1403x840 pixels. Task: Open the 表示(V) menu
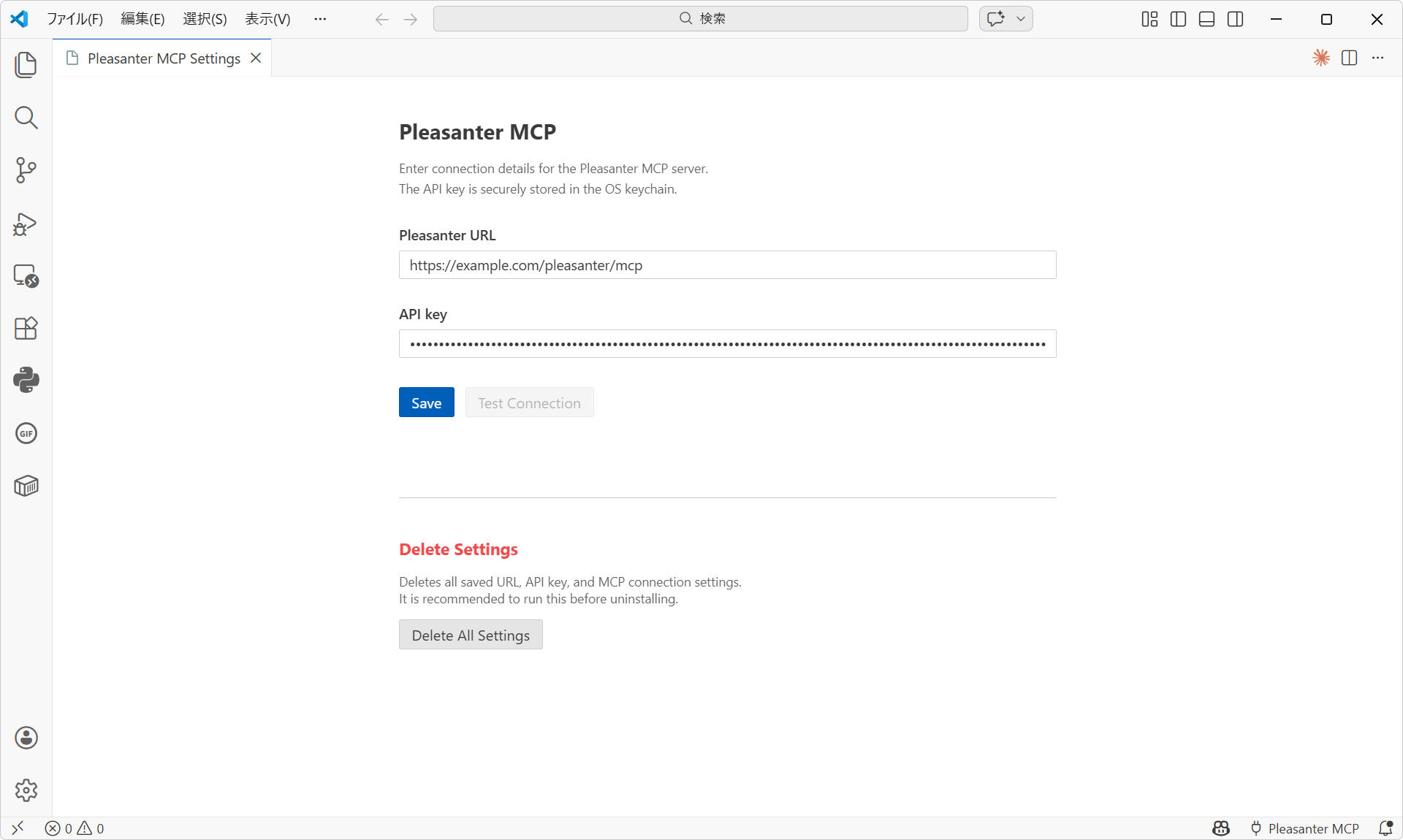click(x=267, y=19)
